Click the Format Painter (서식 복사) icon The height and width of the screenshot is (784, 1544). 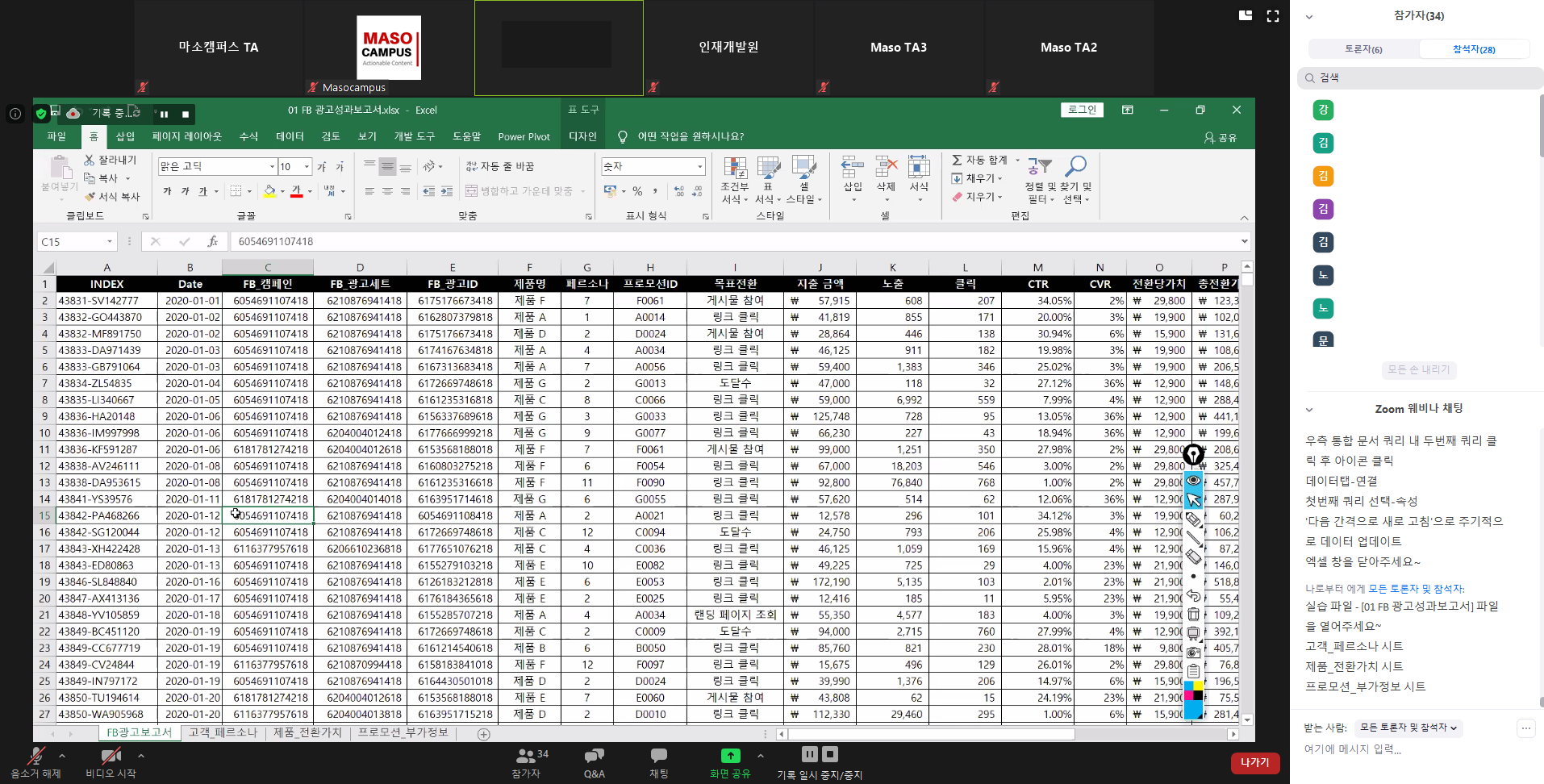pos(90,196)
